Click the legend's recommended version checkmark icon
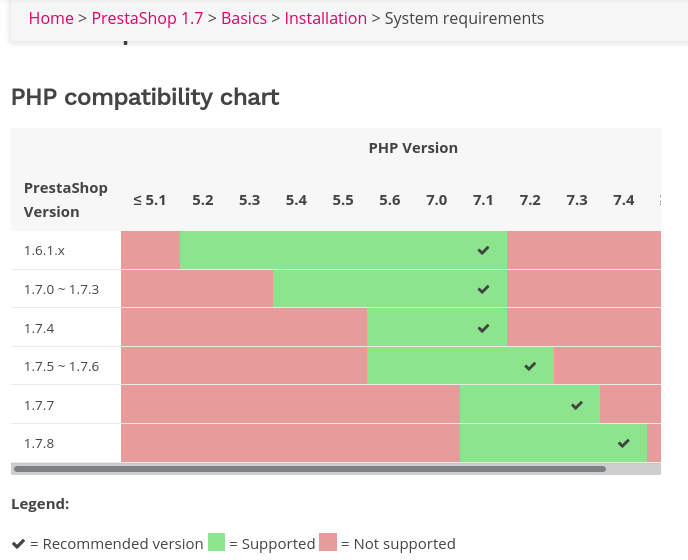Viewport: 688px width, 560px height. point(19,543)
